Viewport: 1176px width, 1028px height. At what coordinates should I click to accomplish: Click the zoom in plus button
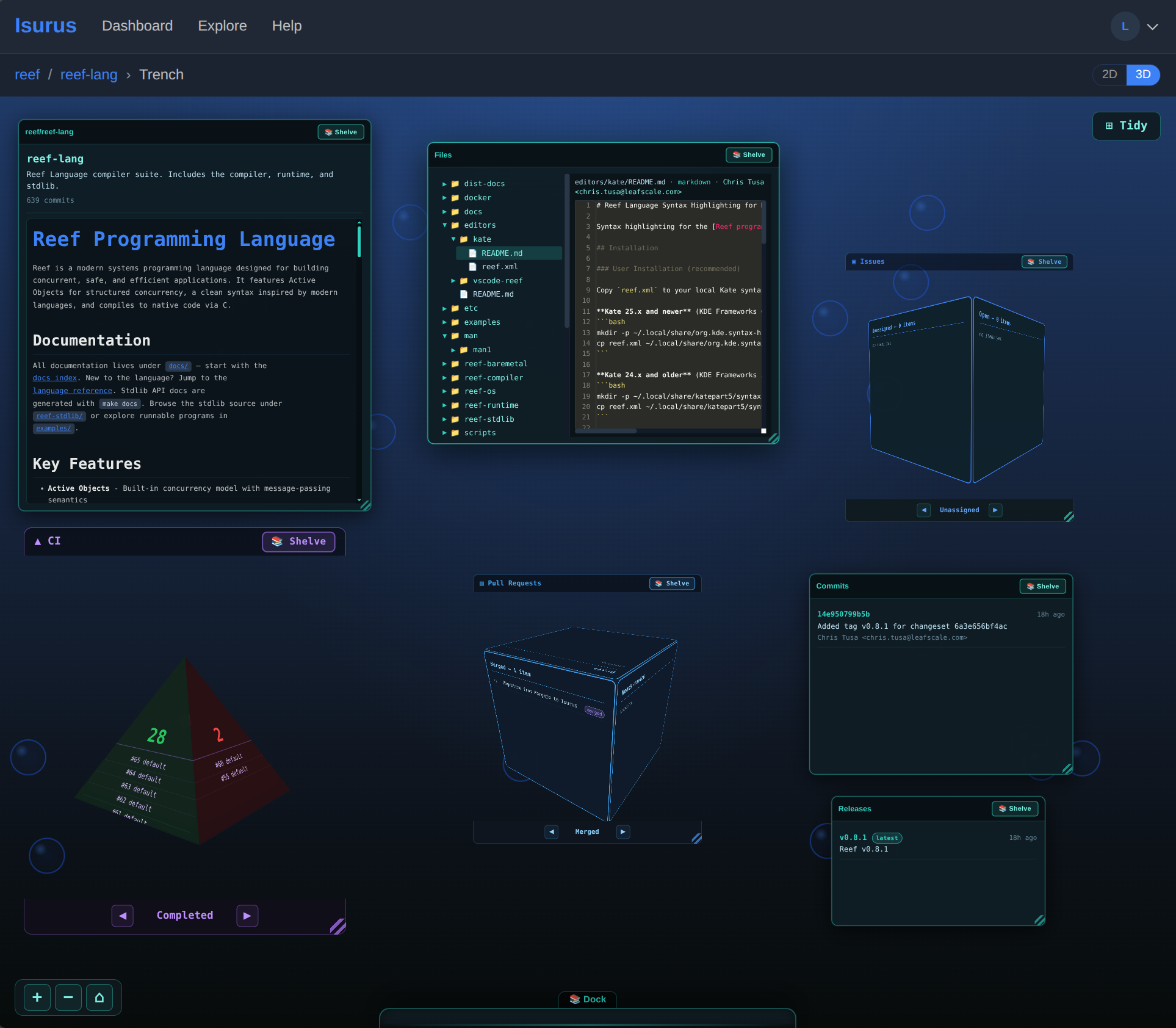pyautogui.click(x=37, y=997)
